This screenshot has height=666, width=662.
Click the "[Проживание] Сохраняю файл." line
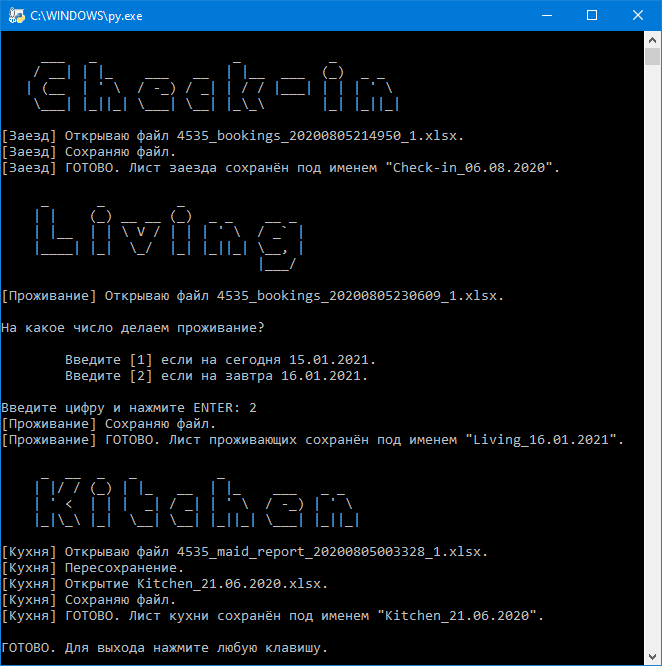[x=109, y=424]
